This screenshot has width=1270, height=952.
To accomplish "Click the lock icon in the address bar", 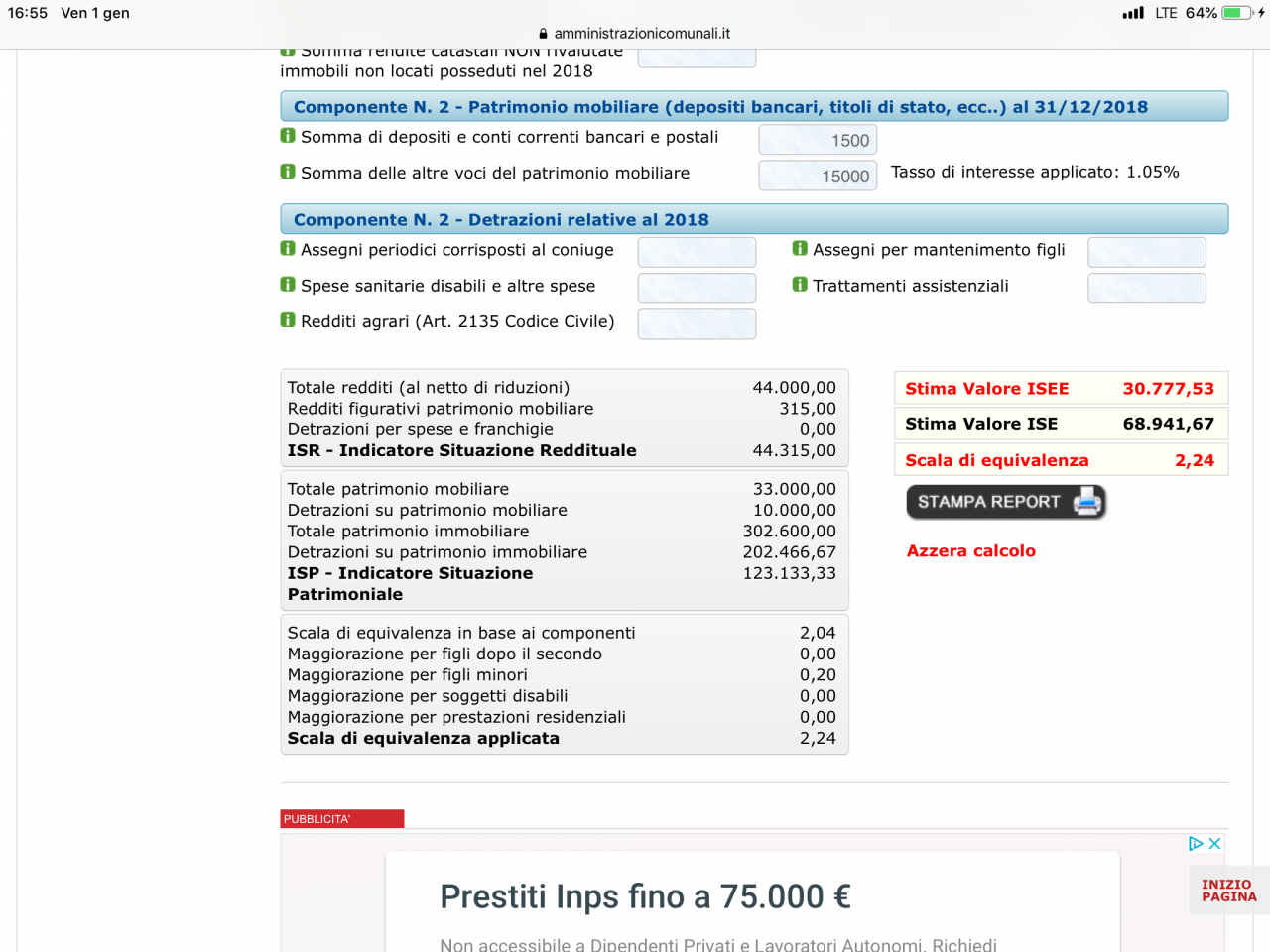I will [x=544, y=34].
